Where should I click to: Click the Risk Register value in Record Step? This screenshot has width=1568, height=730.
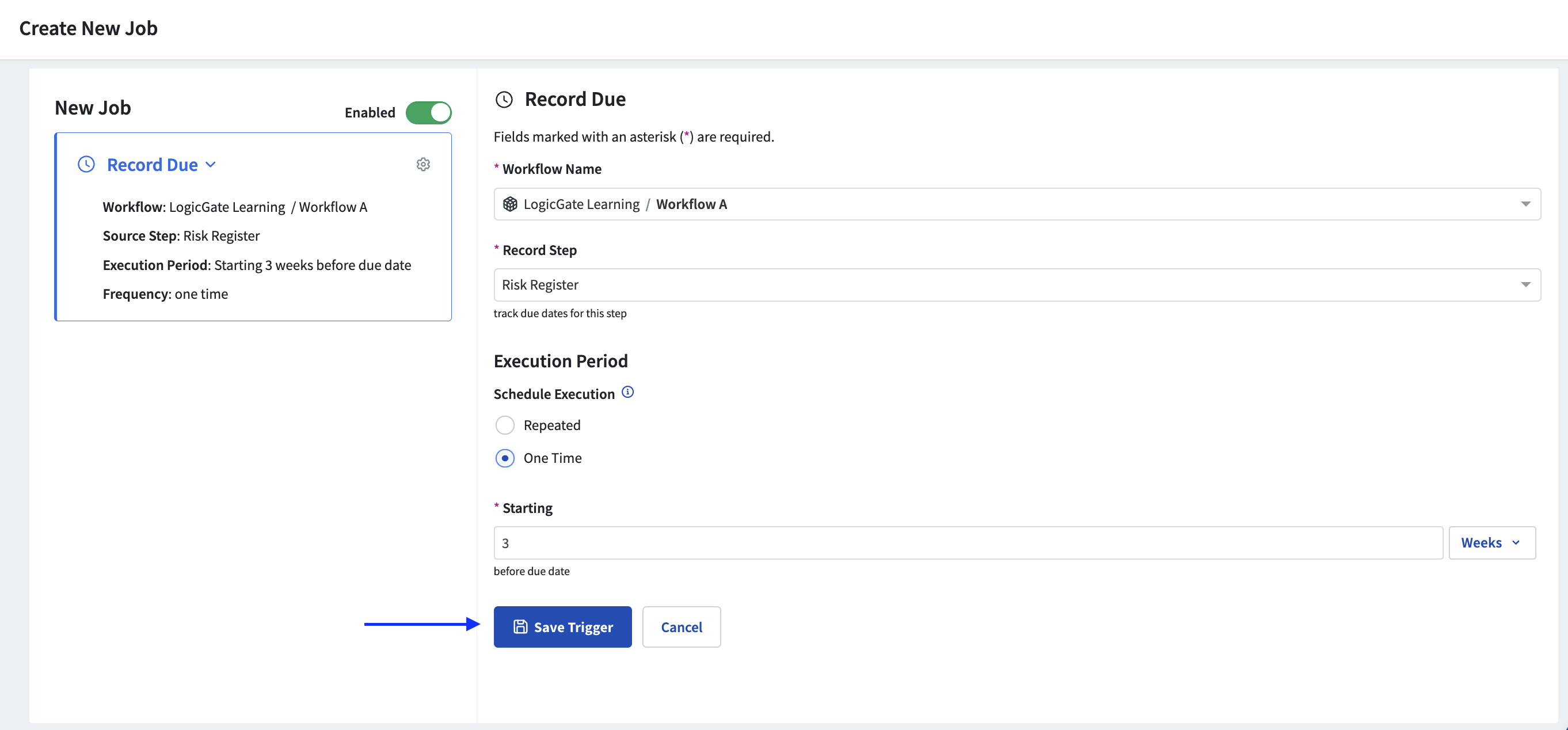[540, 285]
